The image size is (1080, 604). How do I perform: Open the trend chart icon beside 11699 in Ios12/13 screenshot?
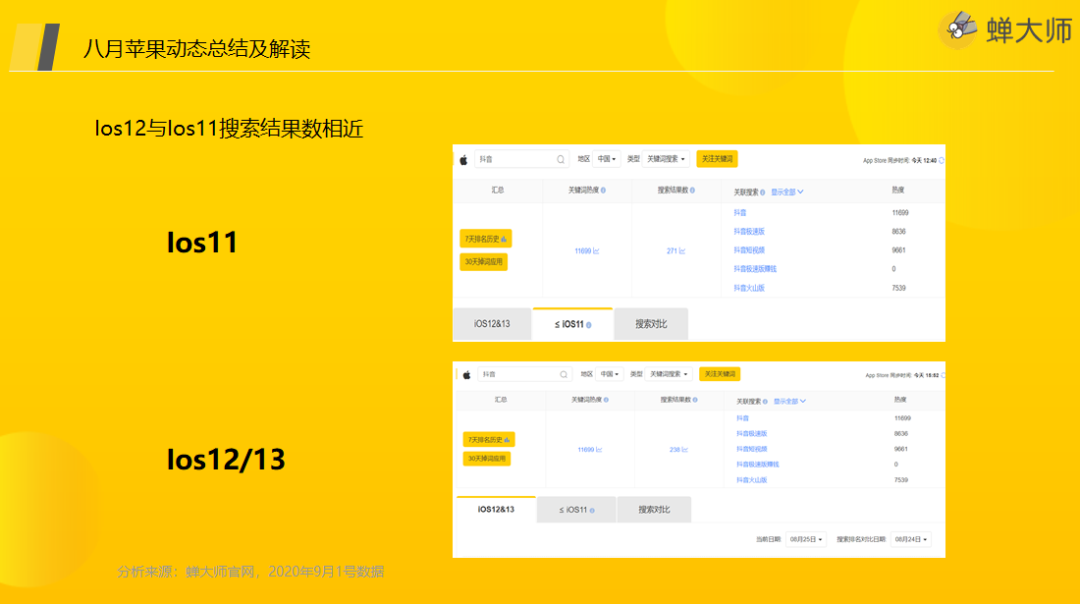[x=599, y=450]
